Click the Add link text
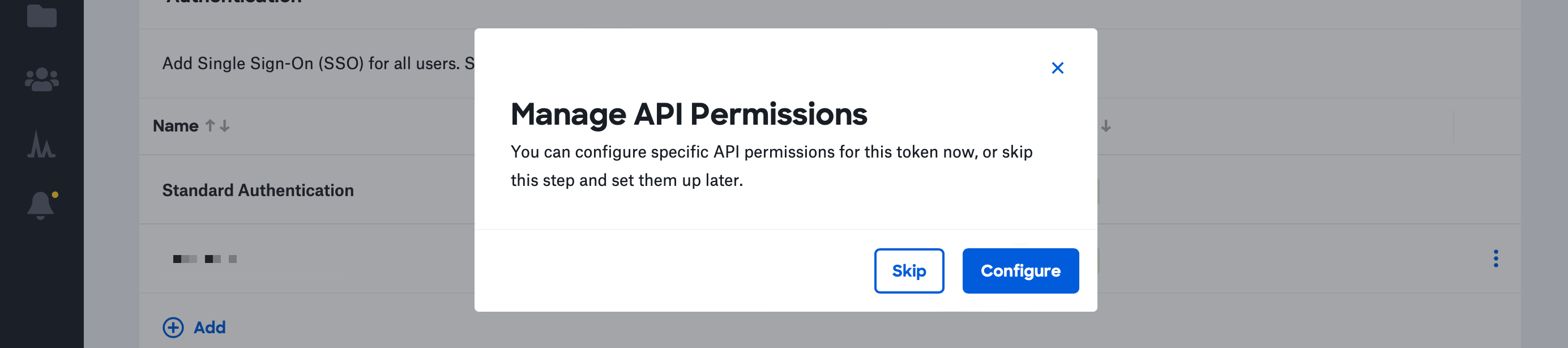The image size is (1568, 348). 210,327
